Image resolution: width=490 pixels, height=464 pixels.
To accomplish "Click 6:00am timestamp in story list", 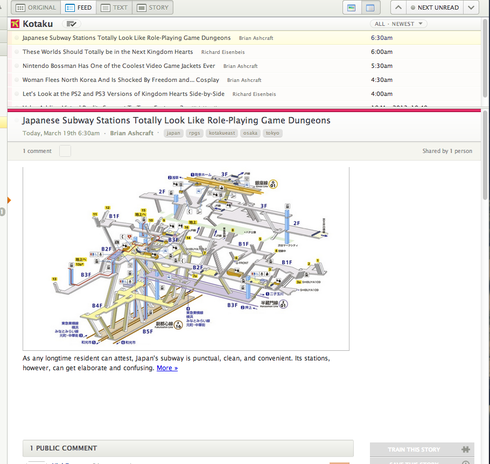I will click(x=382, y=52).
